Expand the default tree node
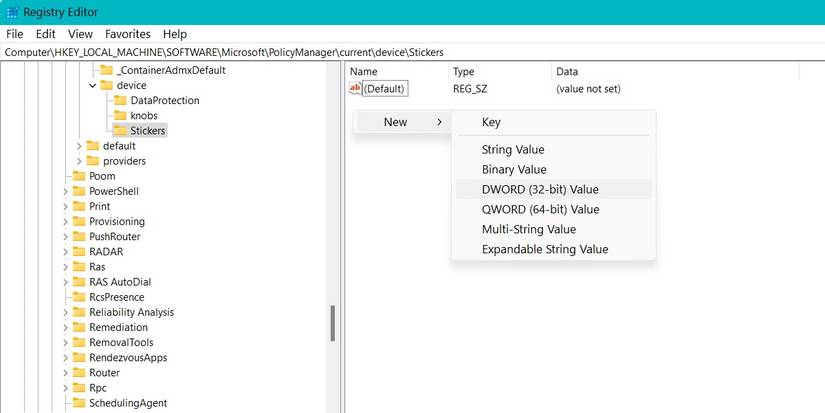This screenshot has width=825, height=413. pyautogui.click(x=79, y=146)
